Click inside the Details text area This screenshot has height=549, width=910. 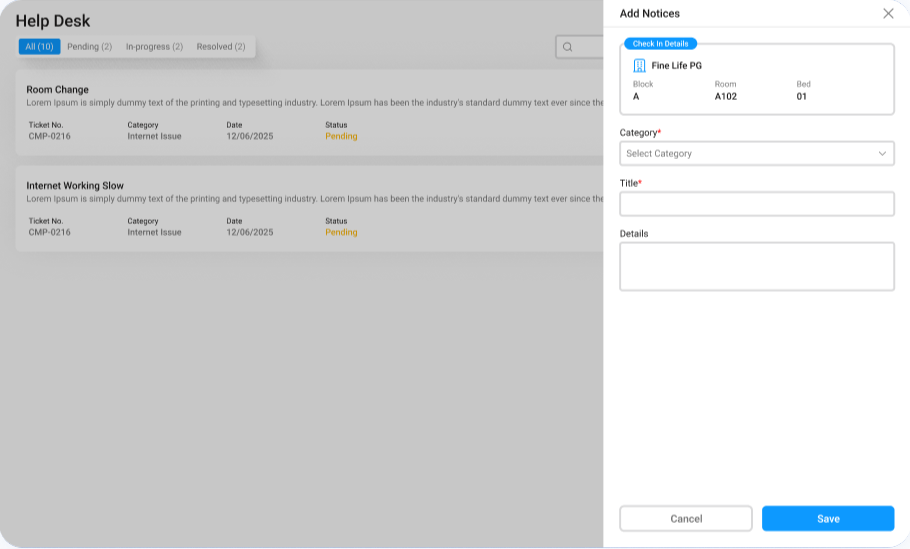coord(756,266)
